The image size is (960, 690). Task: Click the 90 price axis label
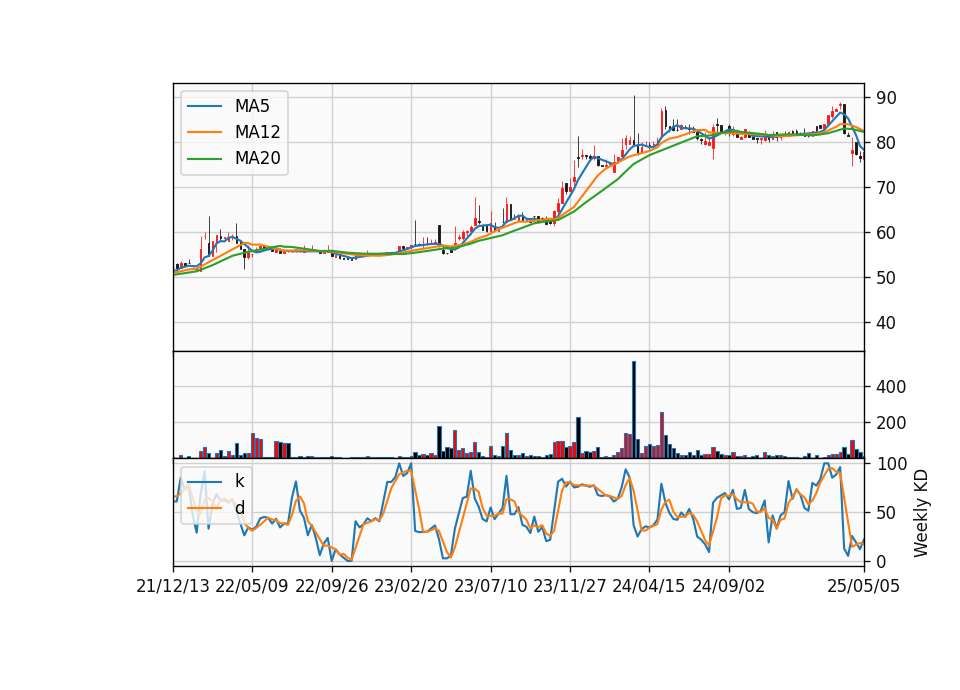click(x=886, y=97)
